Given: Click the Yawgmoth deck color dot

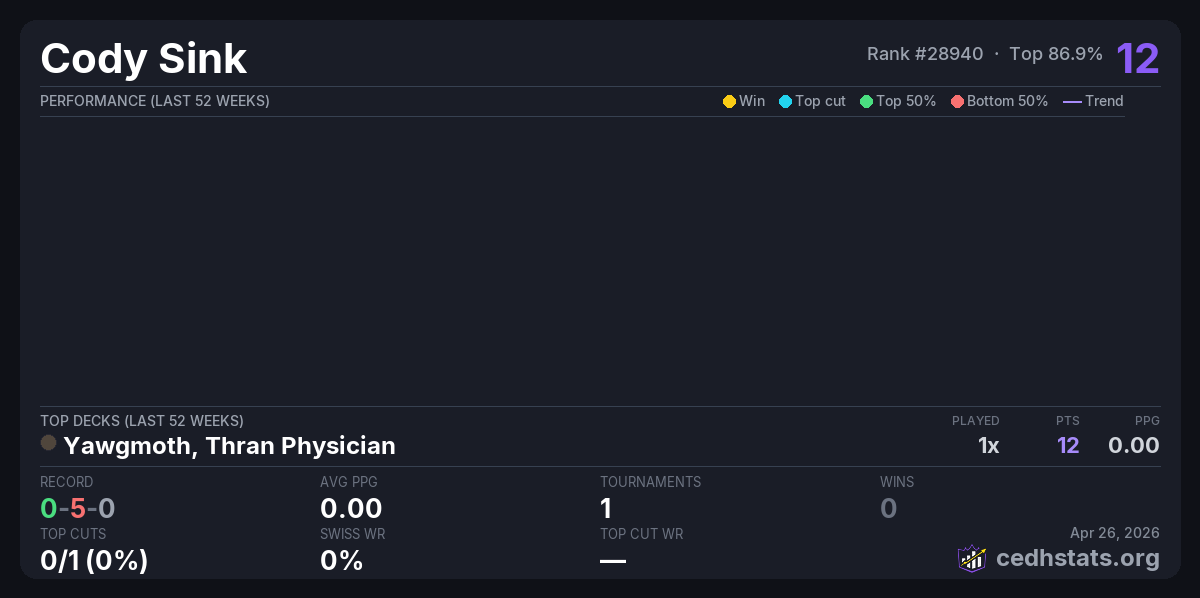Looking at the screenshot, I should point(48,442).
